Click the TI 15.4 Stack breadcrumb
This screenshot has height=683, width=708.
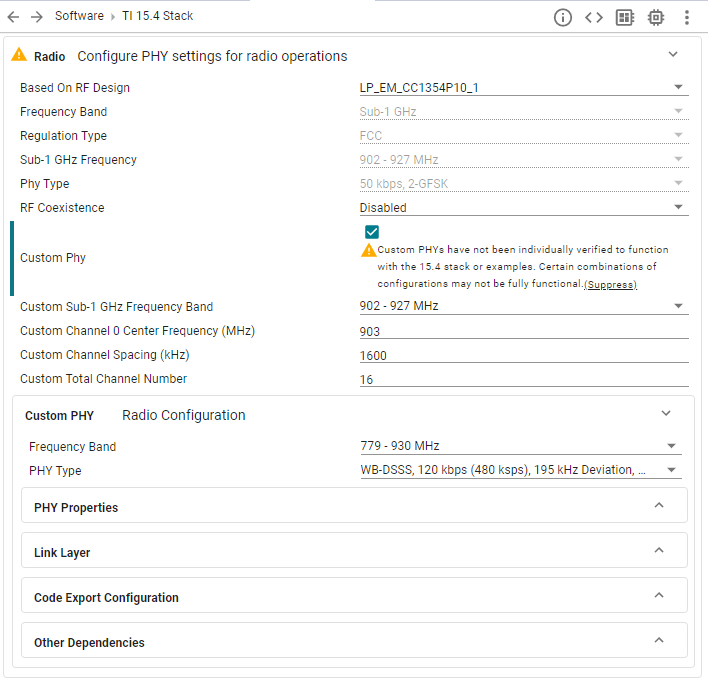158,16
